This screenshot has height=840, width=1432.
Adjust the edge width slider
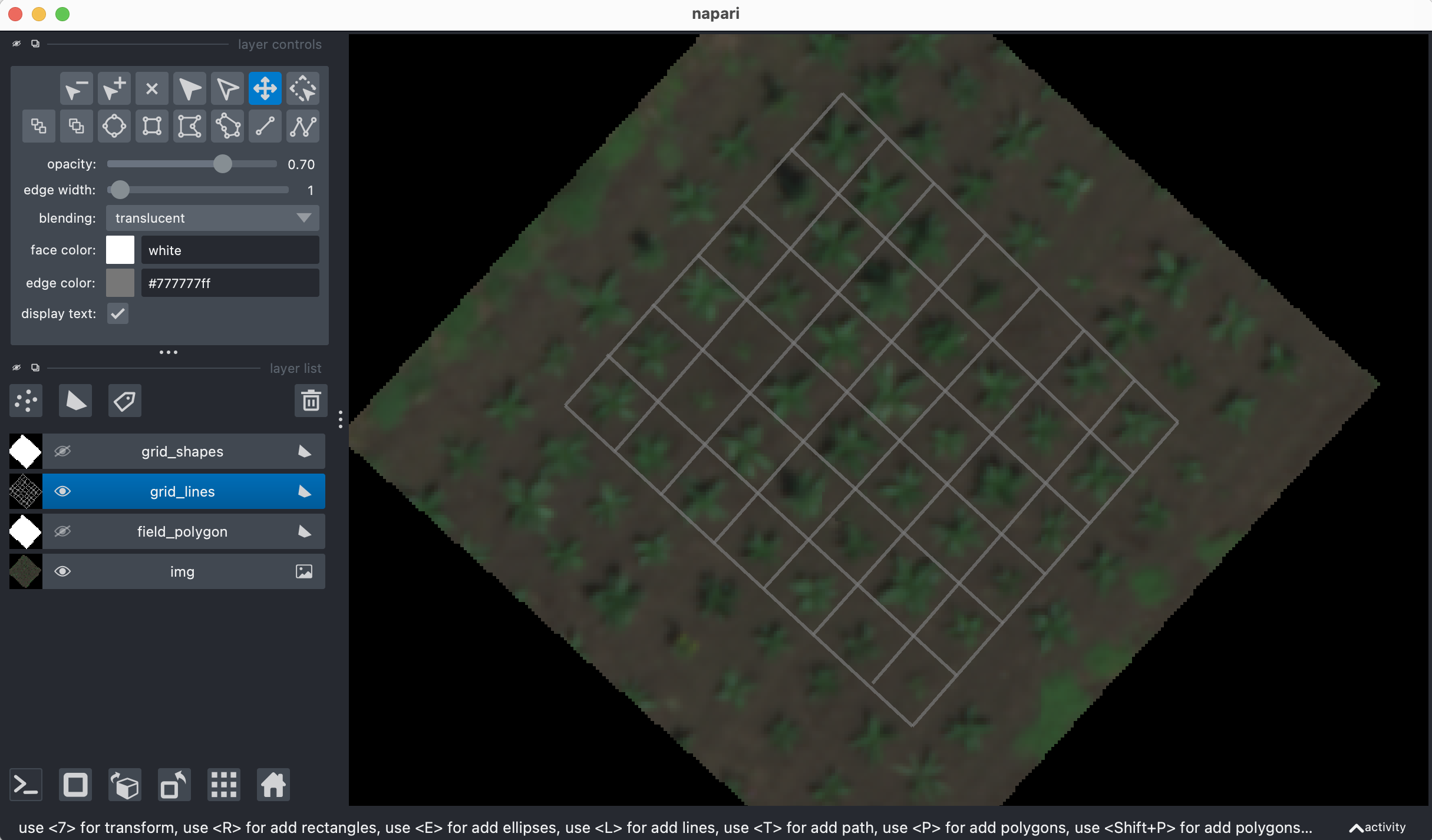pyautogui.click(x=198, y=190)
